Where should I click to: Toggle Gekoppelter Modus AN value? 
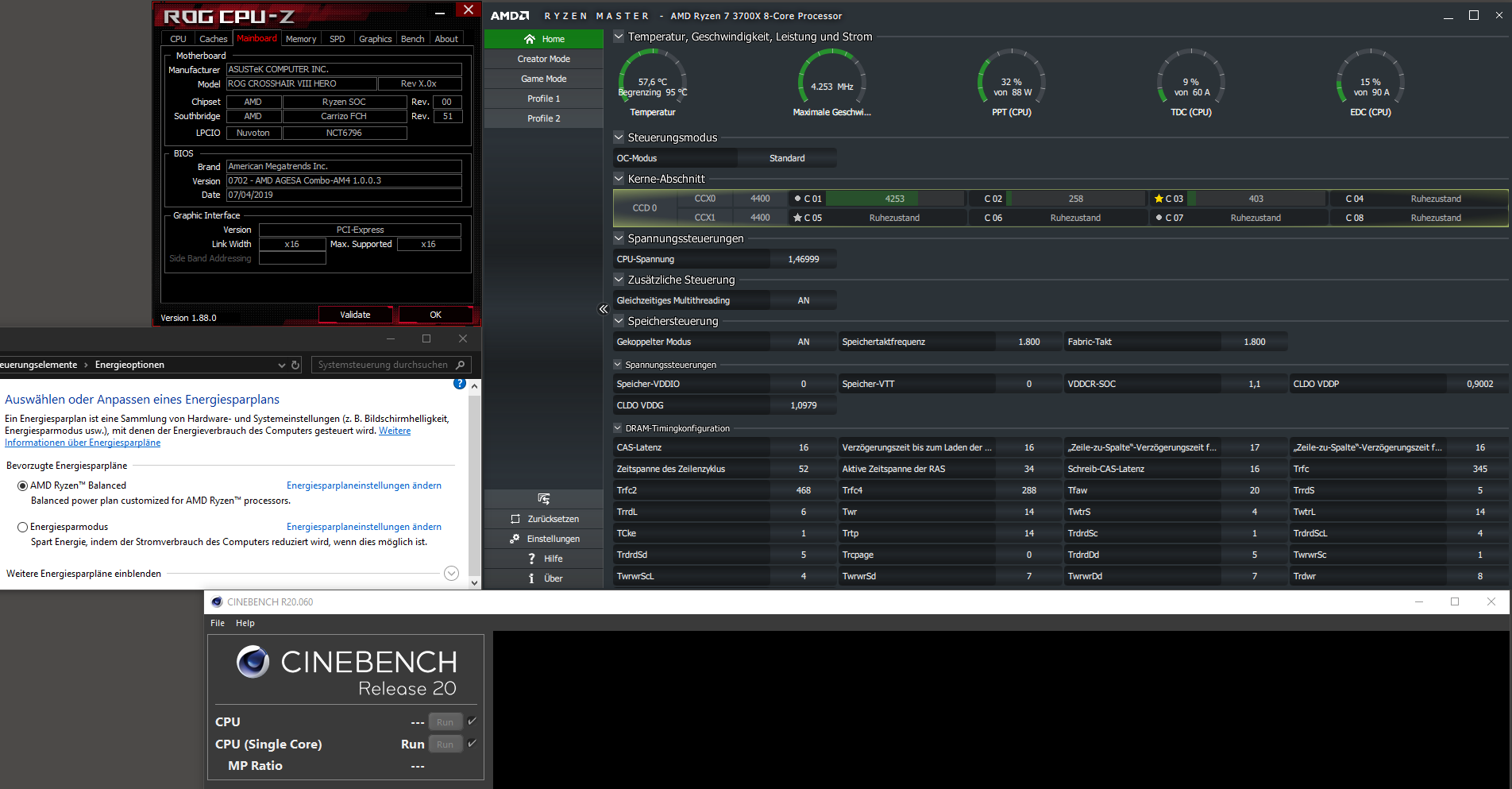[804, 342]
